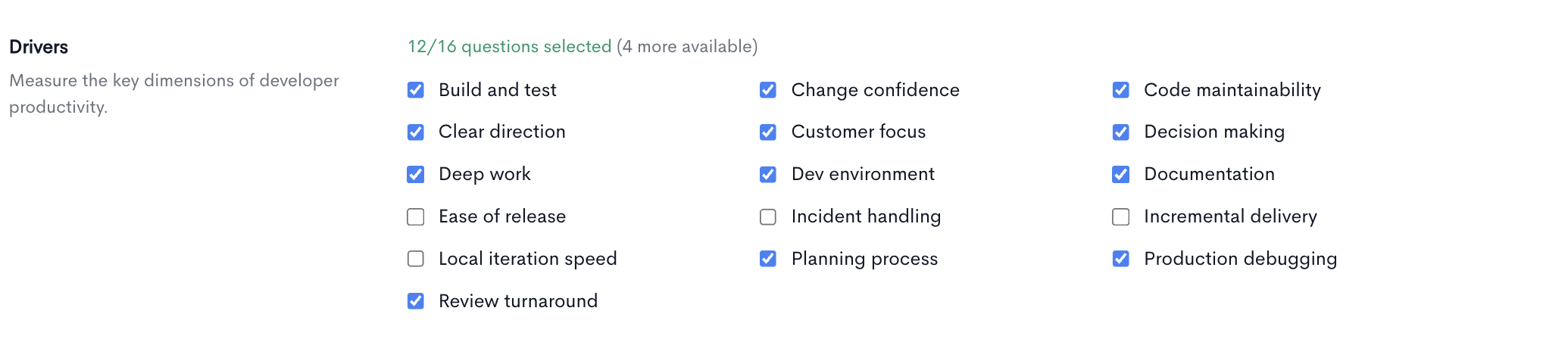Enable the Ease of release checkbox
The image size is (1568, 339).
click(415, 217)
